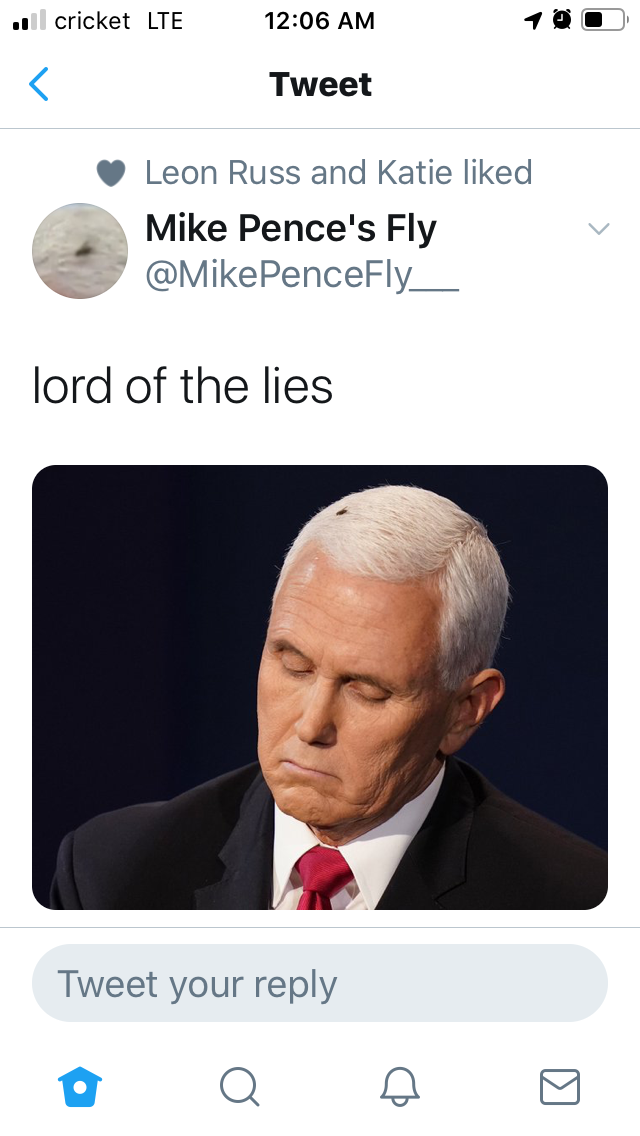The height and width of the screenshot is (1136, 640).
Task: Open the Messages envelope tab
Action: click(560, 1085)
